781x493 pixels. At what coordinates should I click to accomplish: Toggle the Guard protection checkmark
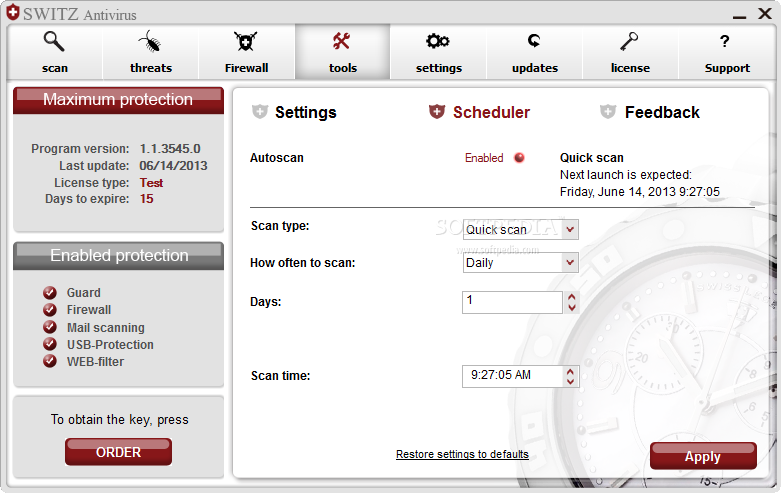pos(50,293)
